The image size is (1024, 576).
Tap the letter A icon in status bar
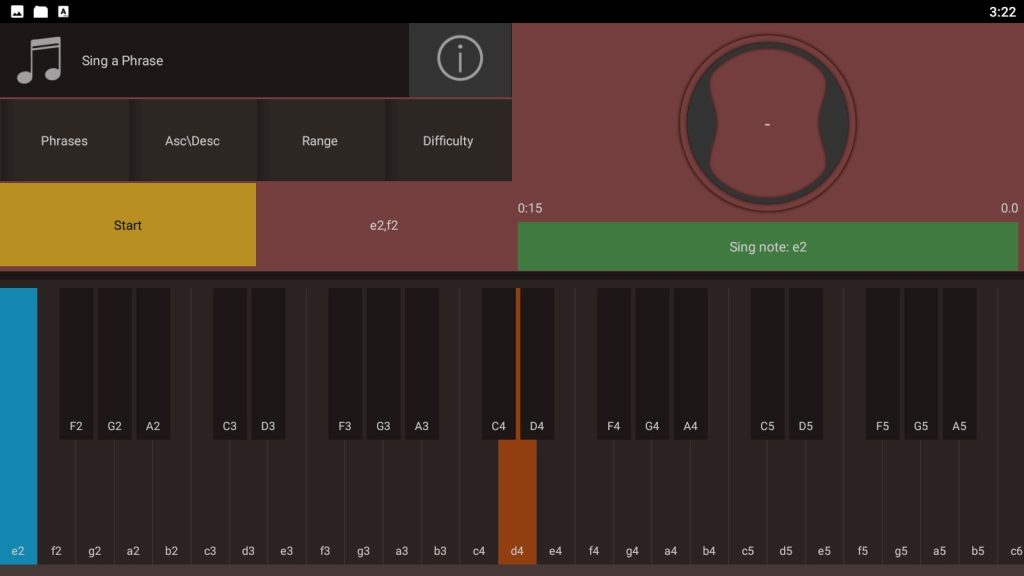tap(63, 11)
